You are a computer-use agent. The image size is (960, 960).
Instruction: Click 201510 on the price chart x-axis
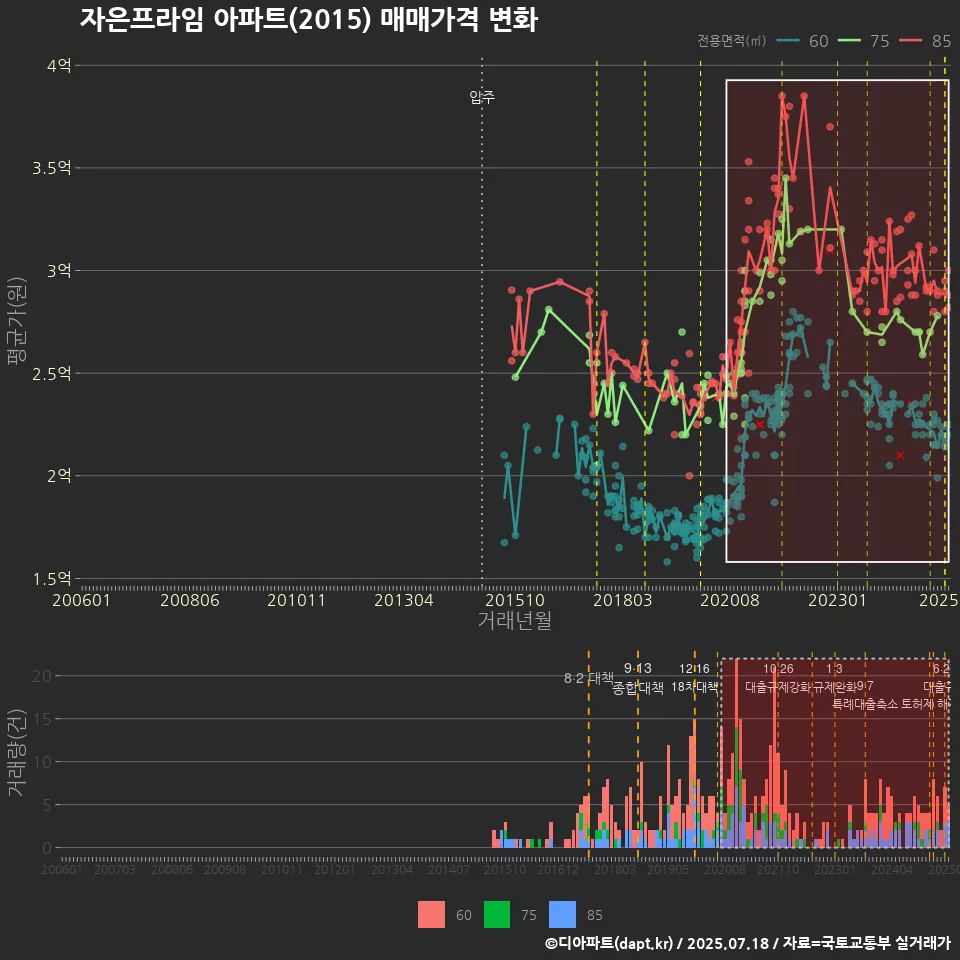[x=515, y=600]
